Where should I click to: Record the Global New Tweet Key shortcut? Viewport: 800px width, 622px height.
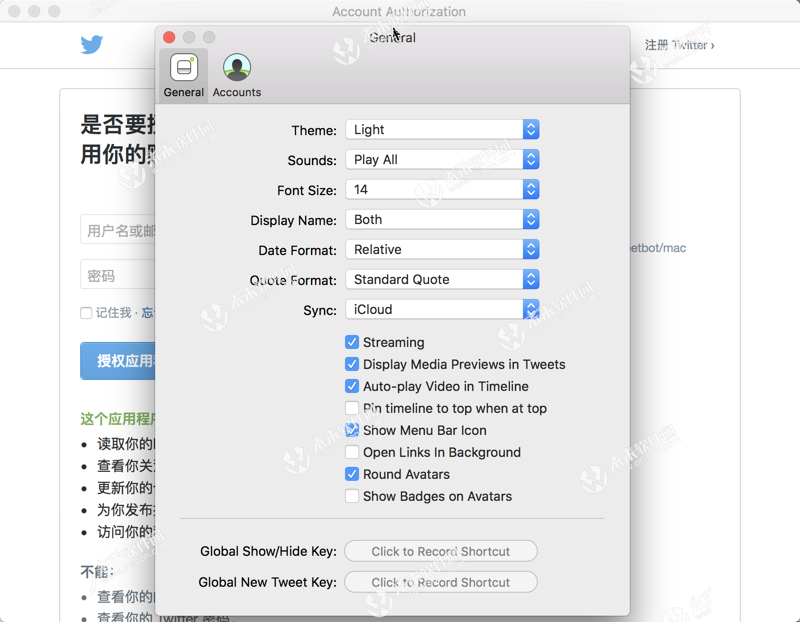tap(441, 582)
